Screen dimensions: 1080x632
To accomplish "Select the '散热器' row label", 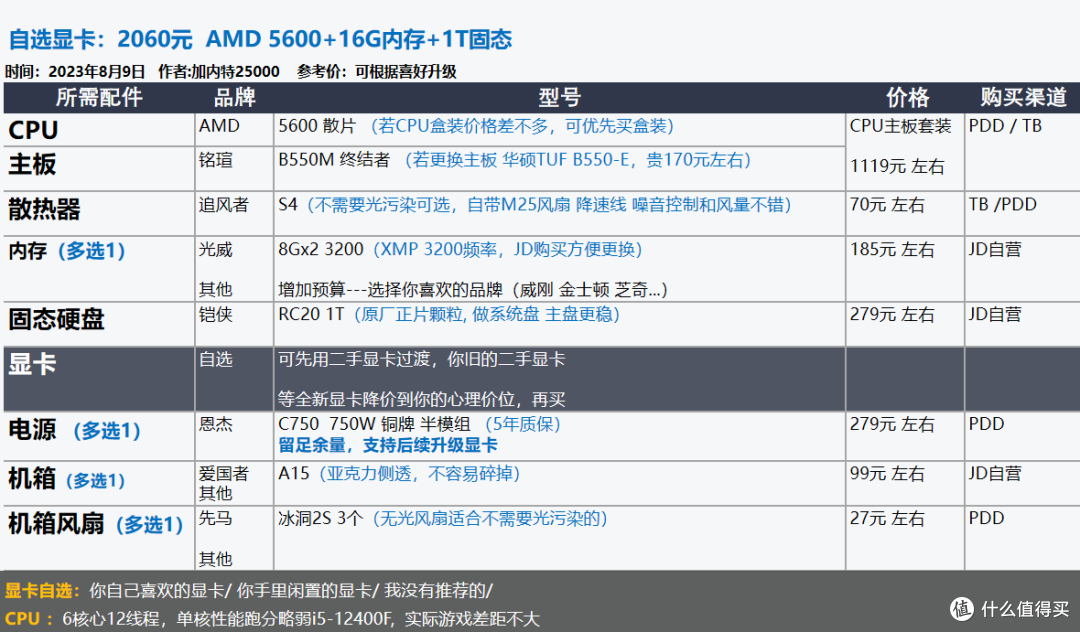I will (x=44, y=209).
